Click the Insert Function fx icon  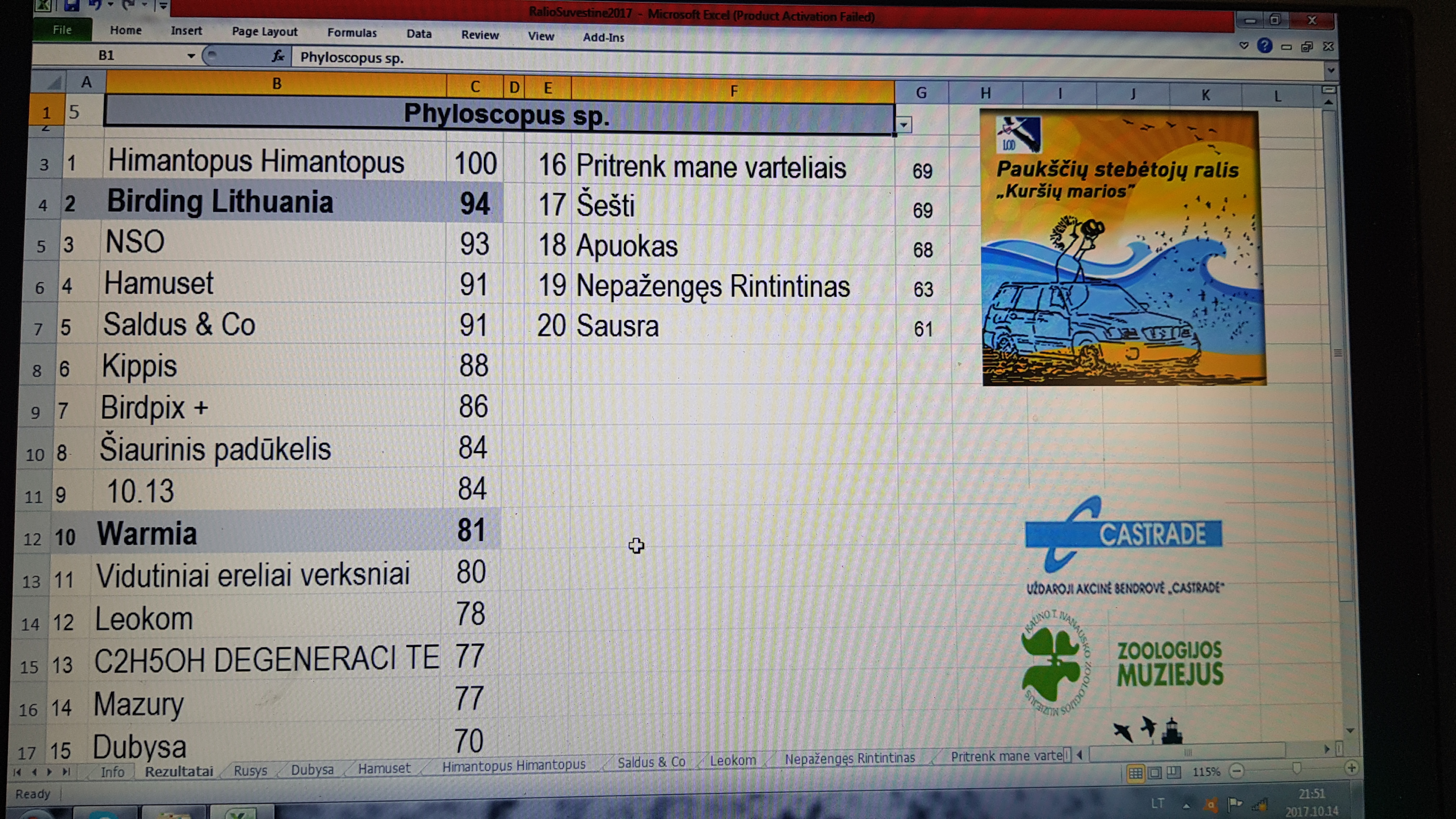click(x=278, y=55)
